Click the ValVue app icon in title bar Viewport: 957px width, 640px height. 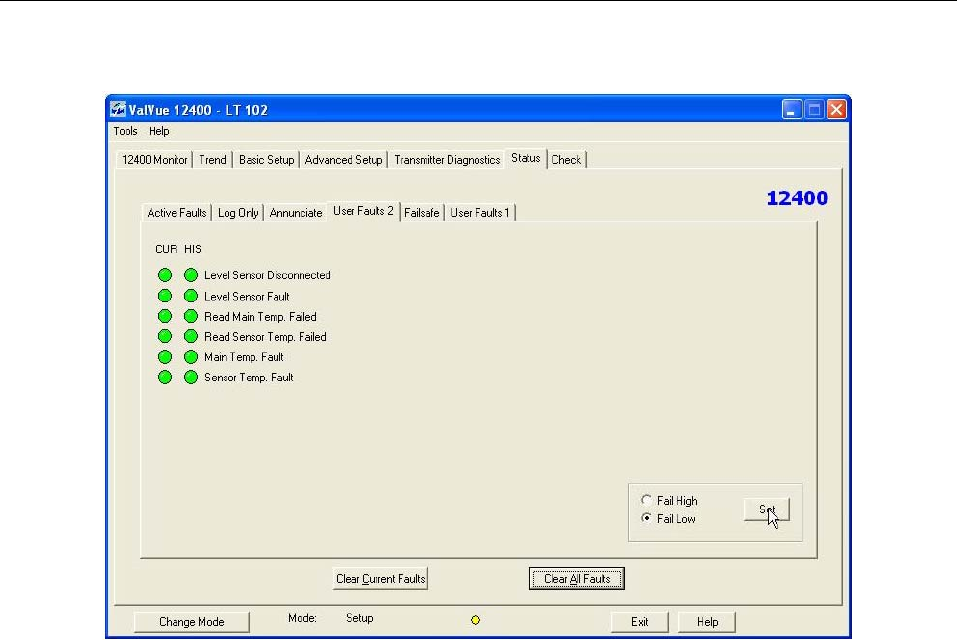pyautogui.click(x=118, y=109)
